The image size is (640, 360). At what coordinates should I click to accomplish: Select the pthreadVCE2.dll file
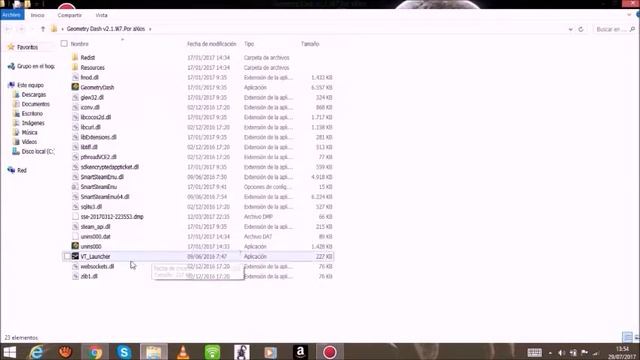[x=98, y=157]
